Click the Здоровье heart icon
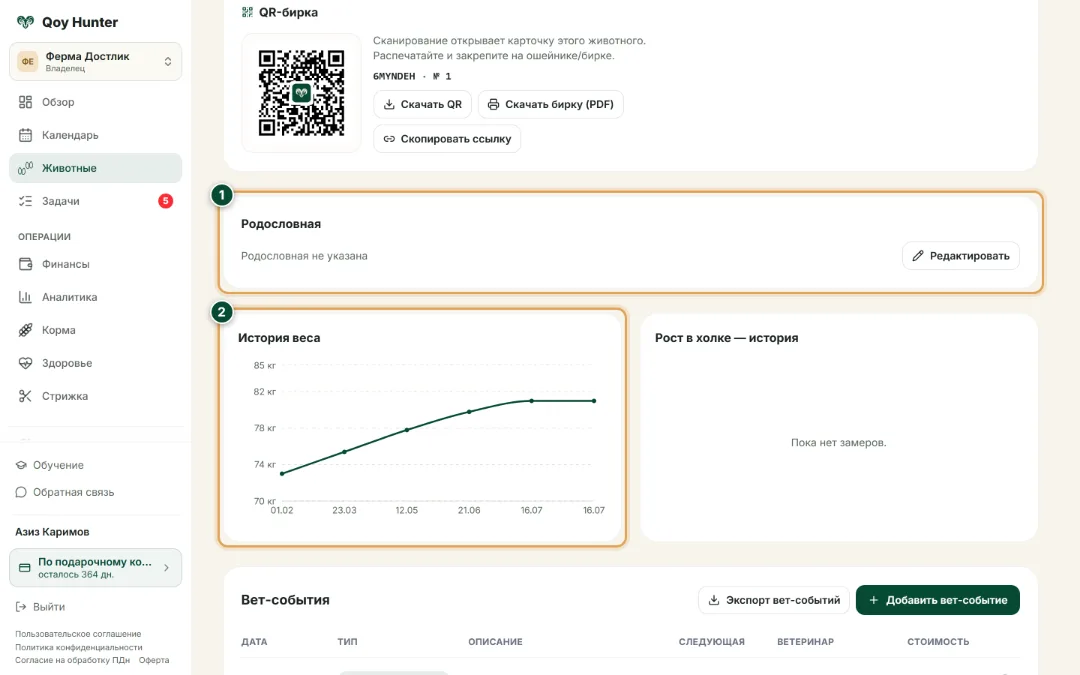This screenshot has height=675, width=1080. coord(25,363)
